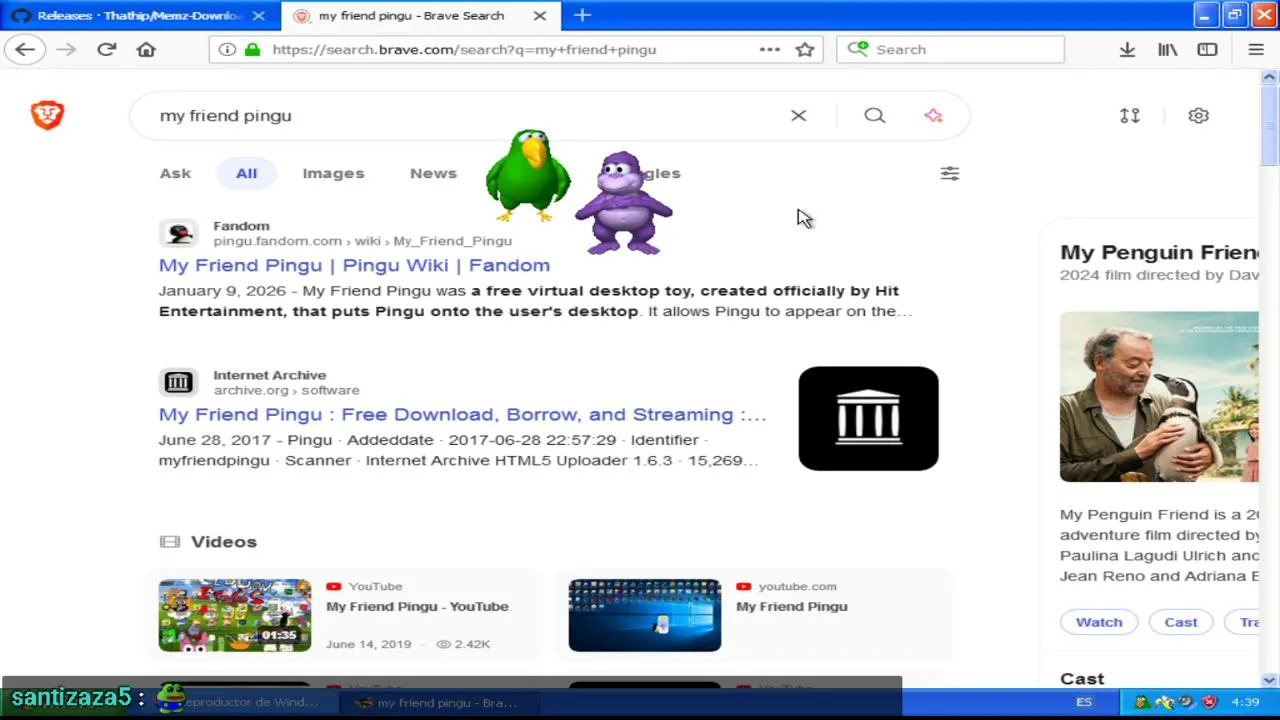Show site information icon in address bar
The image size is (1280, 720).
tap(227, 49)
